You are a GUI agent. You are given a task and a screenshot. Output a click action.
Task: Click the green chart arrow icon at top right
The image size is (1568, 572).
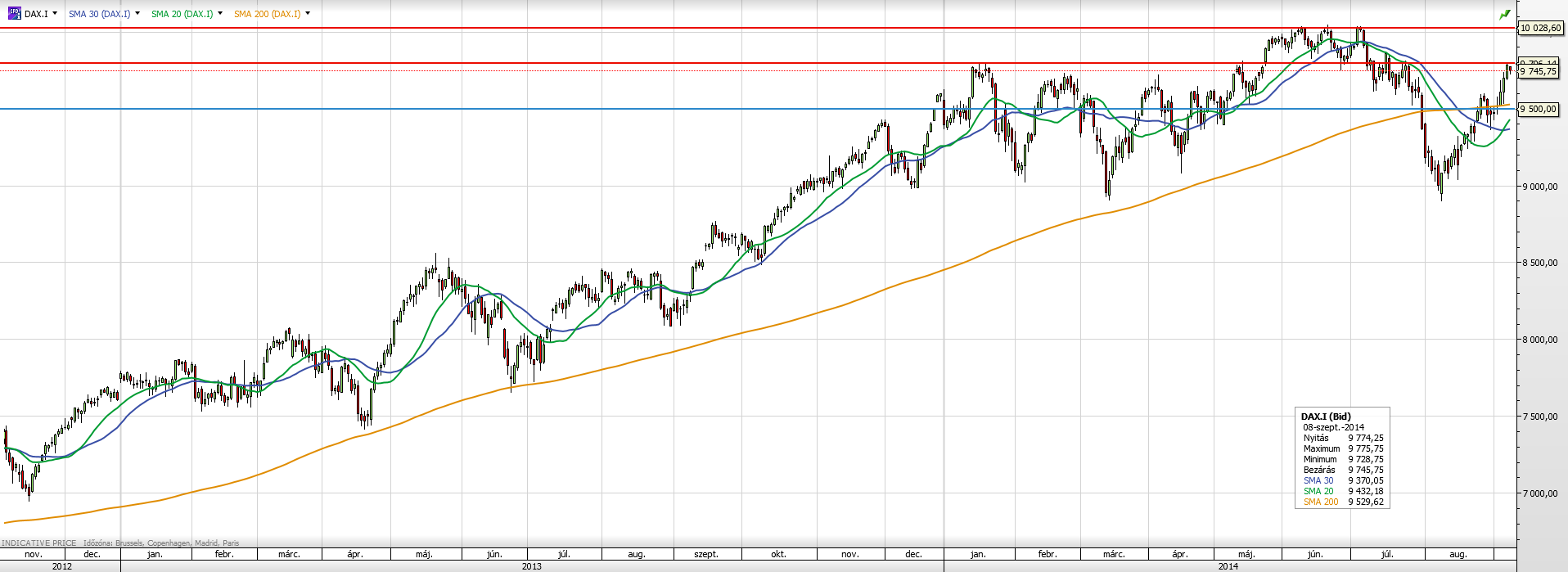[1504, 14]
